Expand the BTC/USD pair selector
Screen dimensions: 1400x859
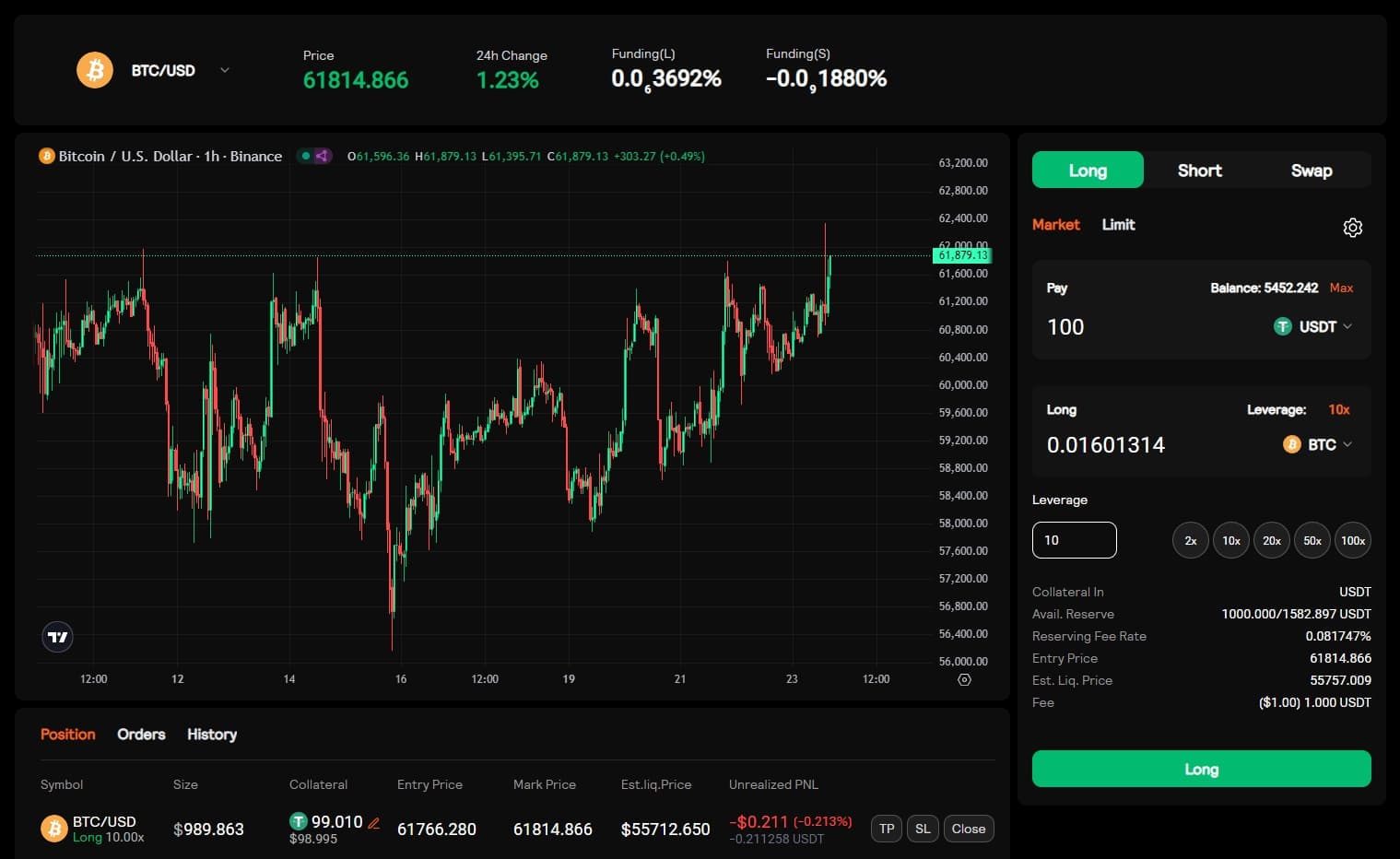click(x=224, y=70)
